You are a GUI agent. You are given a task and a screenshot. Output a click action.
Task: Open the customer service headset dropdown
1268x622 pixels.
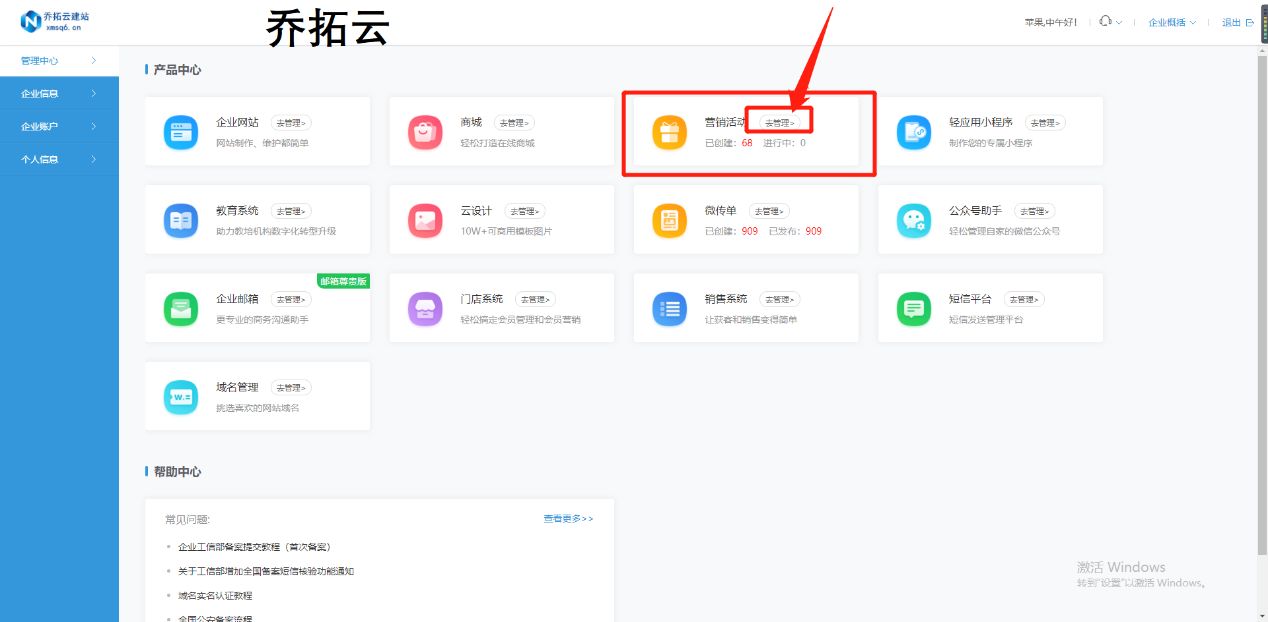(1106, 22)
